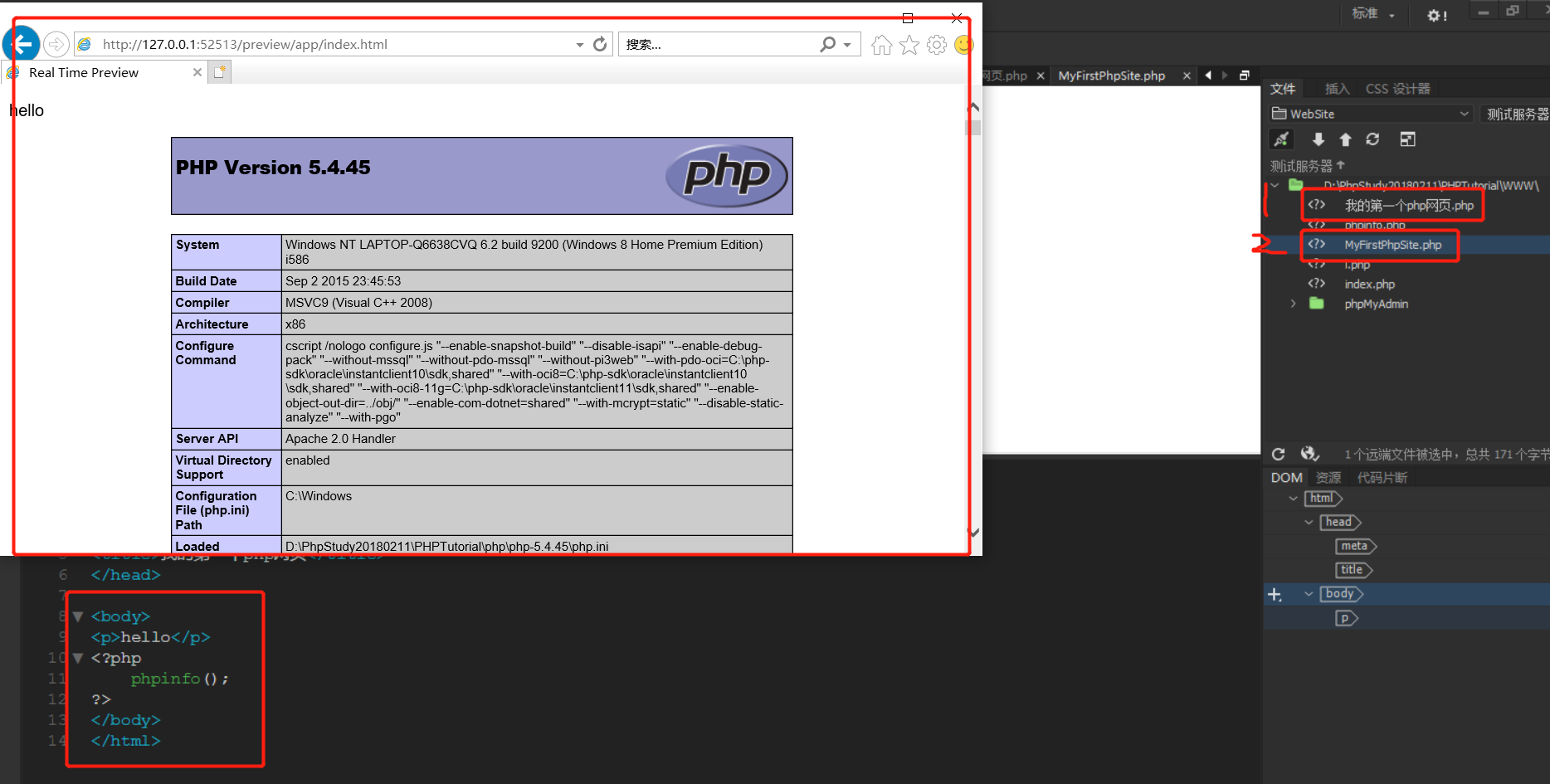Viewport: 1550px width, 784px height.
Task: Click the sync settings gear icon
Action: tap(1437, 15)
